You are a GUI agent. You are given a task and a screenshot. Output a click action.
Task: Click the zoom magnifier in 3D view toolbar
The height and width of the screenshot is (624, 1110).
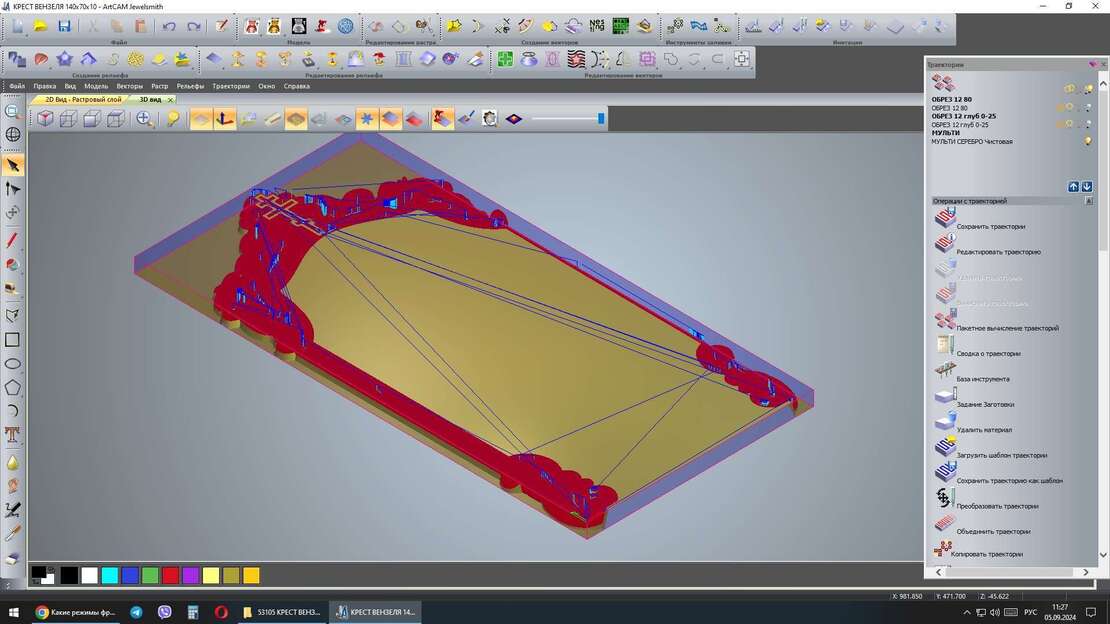(x=145, y=119)
